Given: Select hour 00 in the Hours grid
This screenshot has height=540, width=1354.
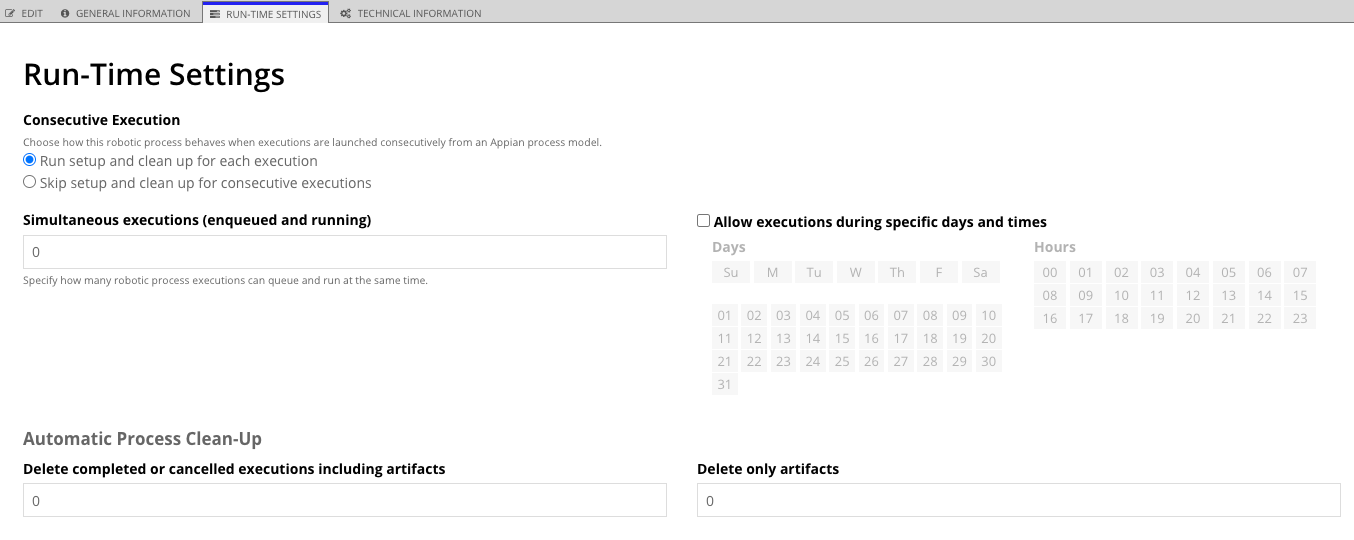Looking at the screenshot, I should [x=1049, y=272].
